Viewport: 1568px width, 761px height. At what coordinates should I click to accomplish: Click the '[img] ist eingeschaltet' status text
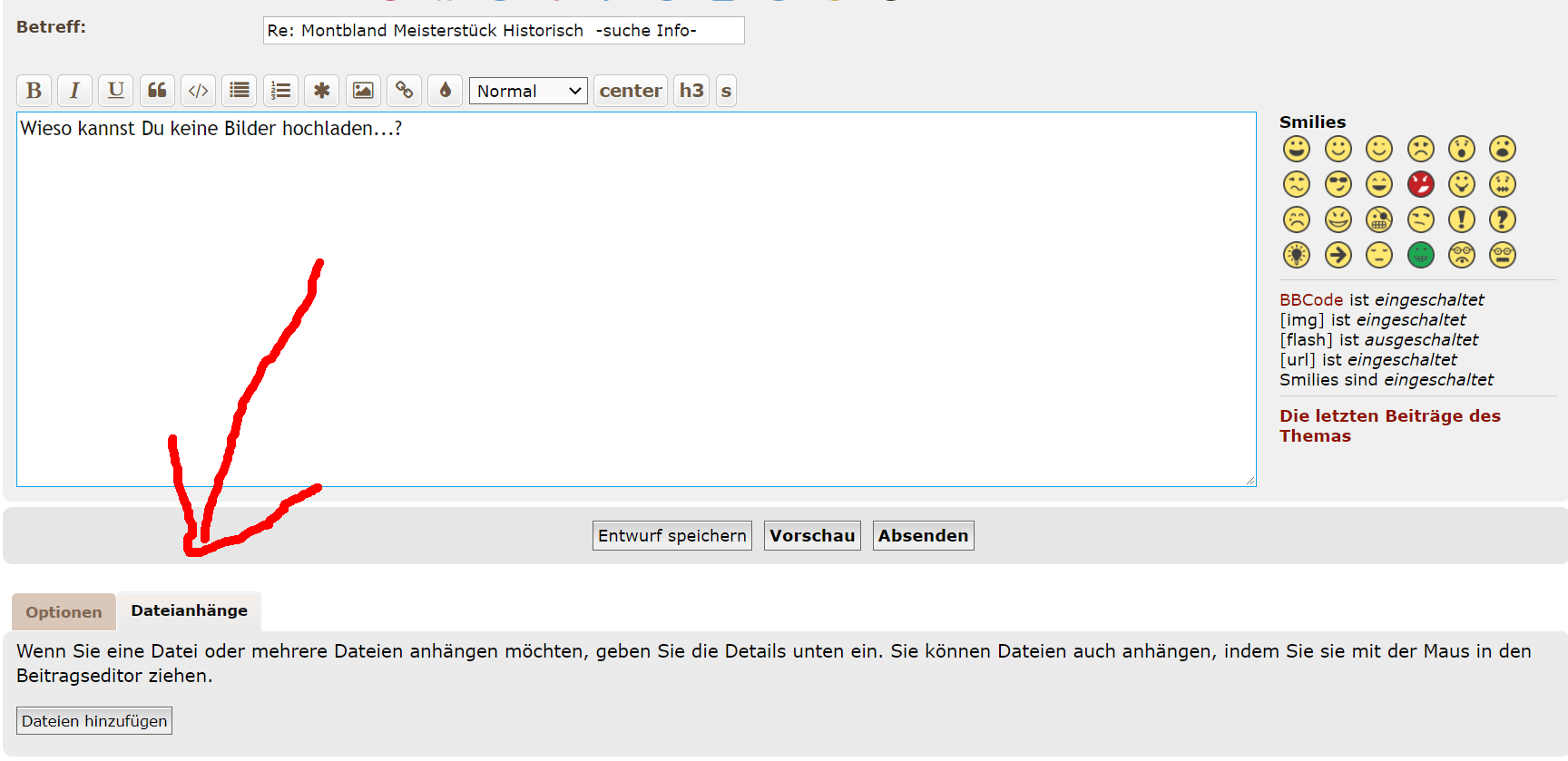click(1372, 319)
